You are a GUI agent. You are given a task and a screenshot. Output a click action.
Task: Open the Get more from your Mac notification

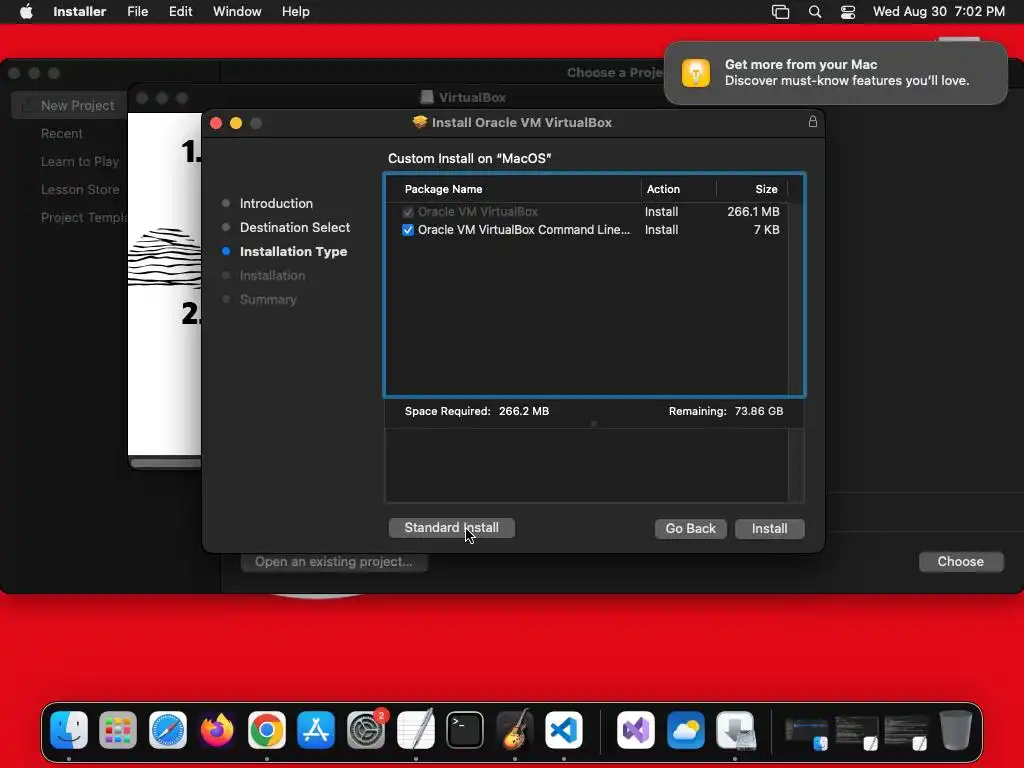tap(835, 72)
